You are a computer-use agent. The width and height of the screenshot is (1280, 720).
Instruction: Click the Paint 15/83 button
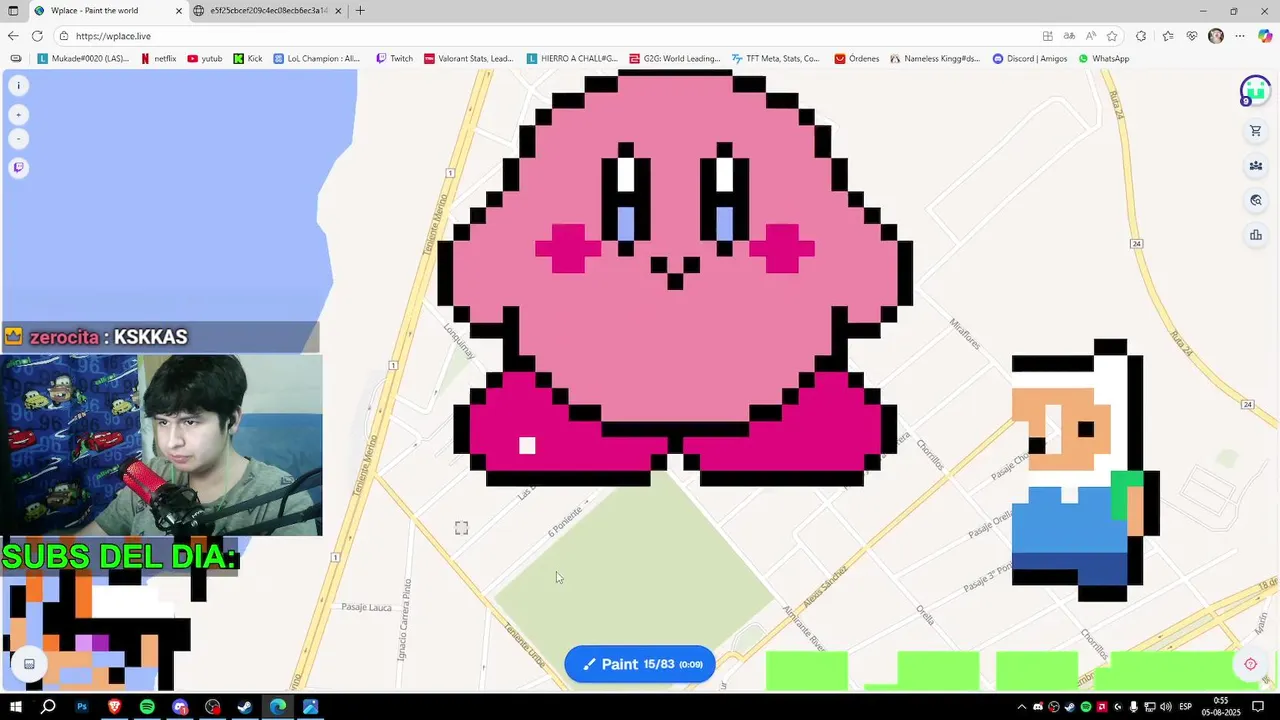[640, 664]
